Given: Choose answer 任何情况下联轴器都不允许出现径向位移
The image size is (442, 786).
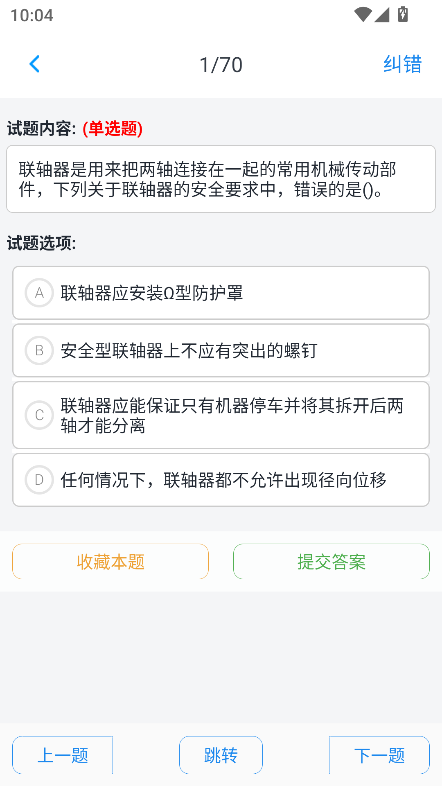Looking at the screenshot, I should [224, 480].
